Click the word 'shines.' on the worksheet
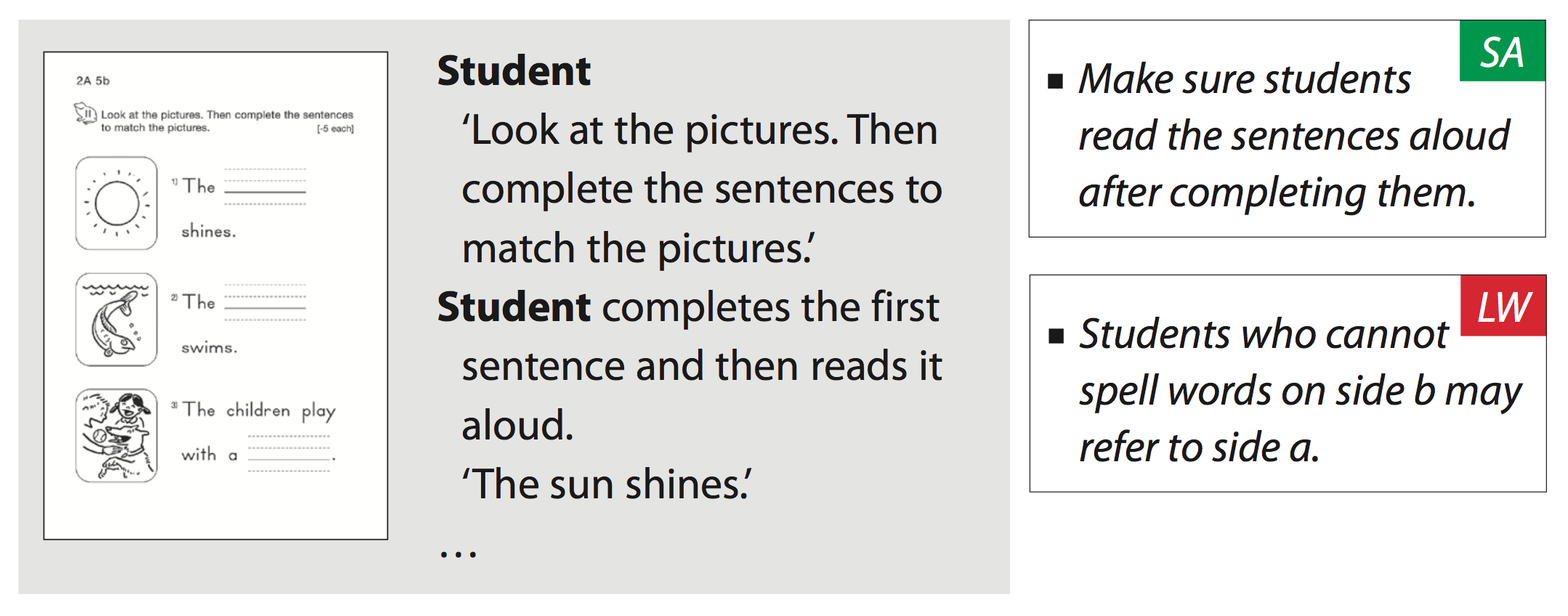This screenshot has height=616, width=1568. point(209,232)
